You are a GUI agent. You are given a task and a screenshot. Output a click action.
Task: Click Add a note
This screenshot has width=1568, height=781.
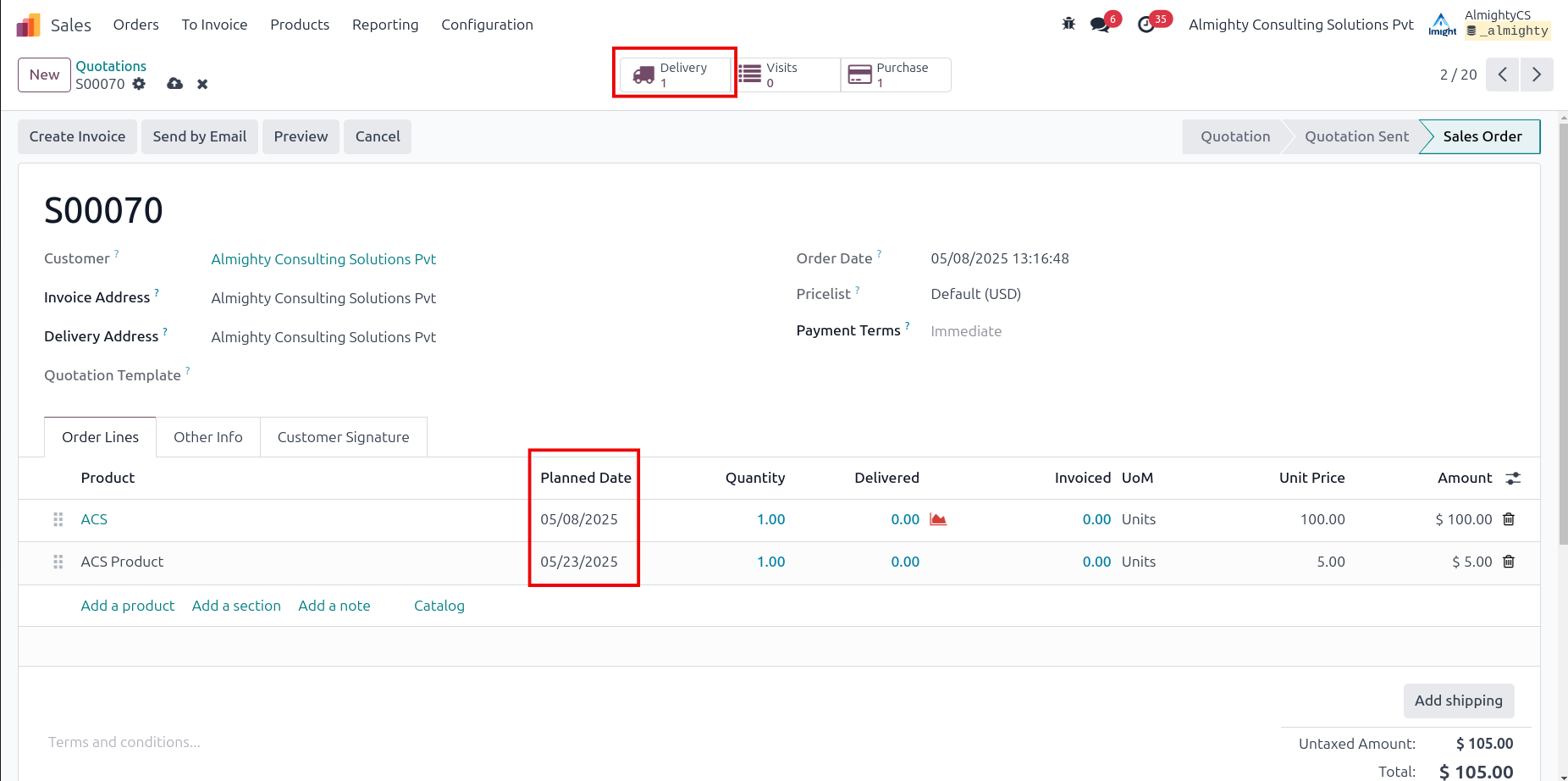334,606
